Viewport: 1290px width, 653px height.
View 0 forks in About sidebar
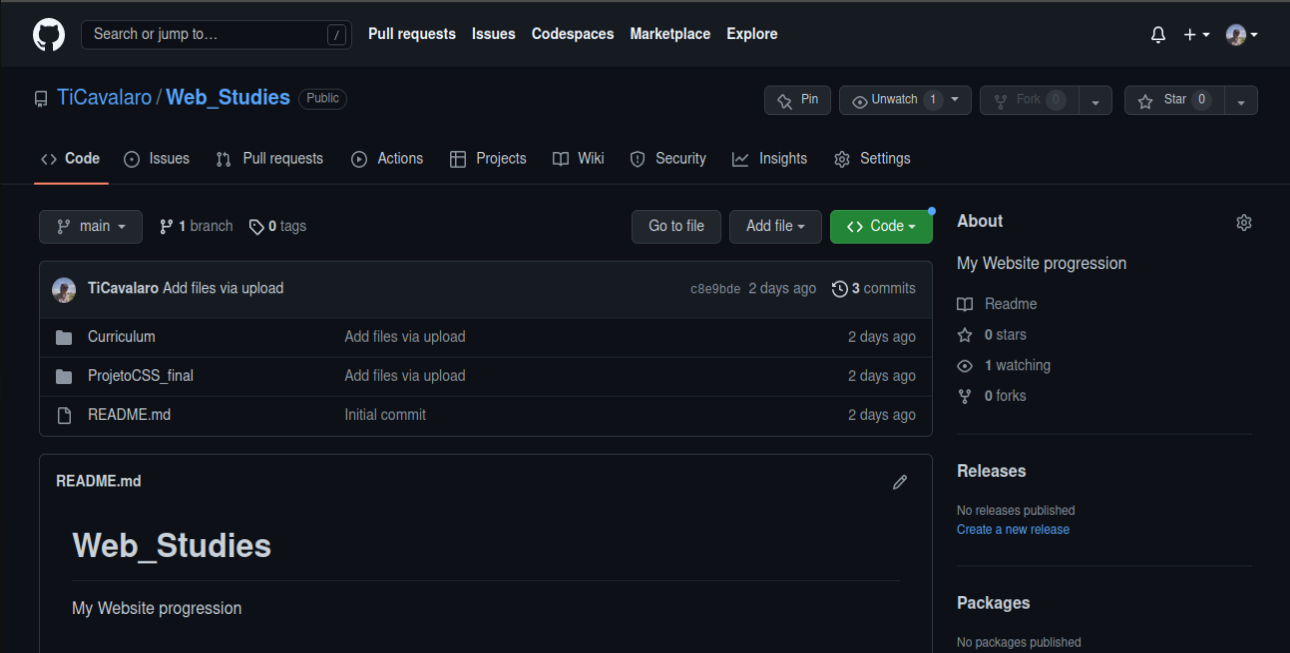pos(992,396)
